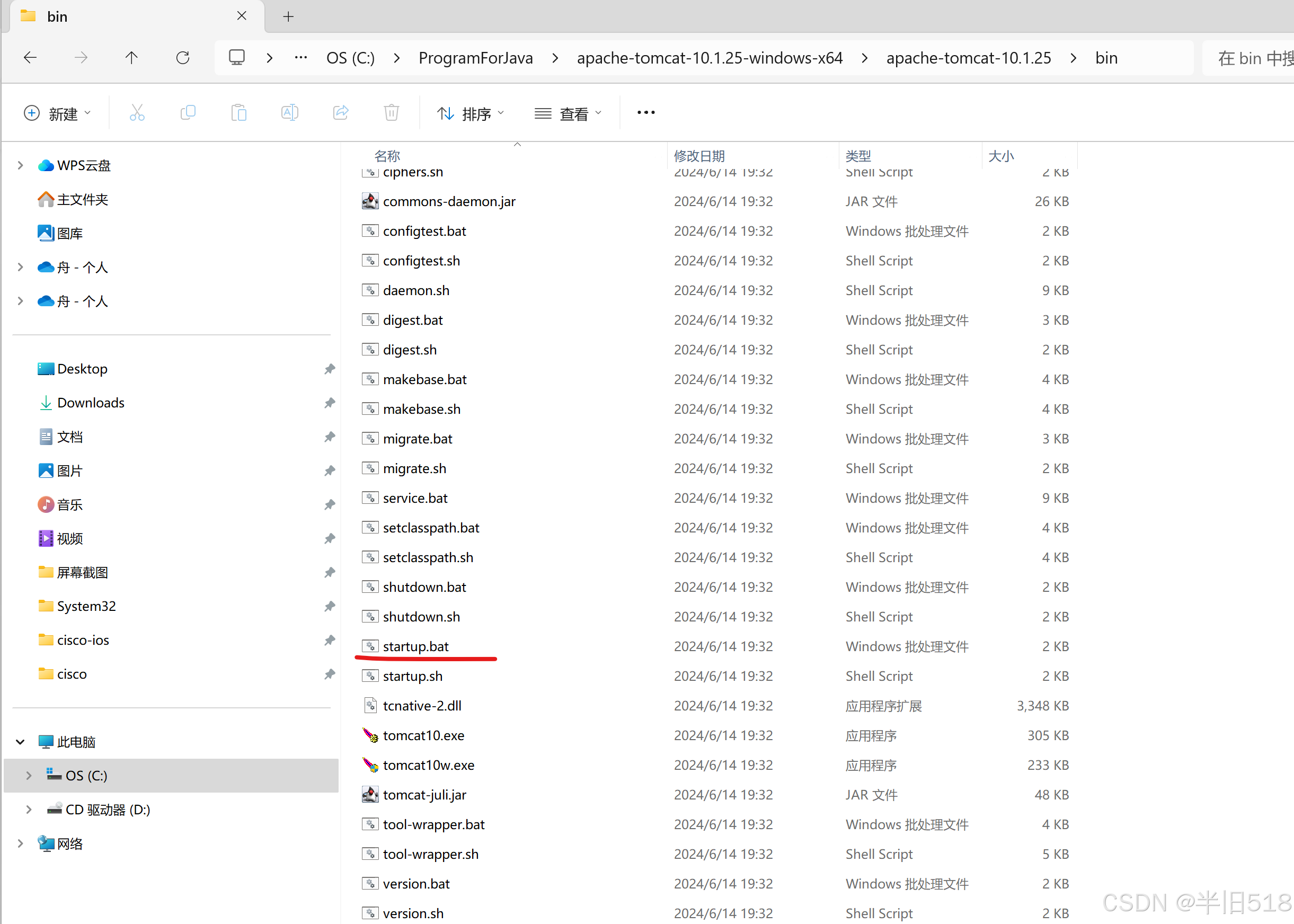Select the tomcat10w.exe application icon
Screen dimensions: 1294x924
370,765
